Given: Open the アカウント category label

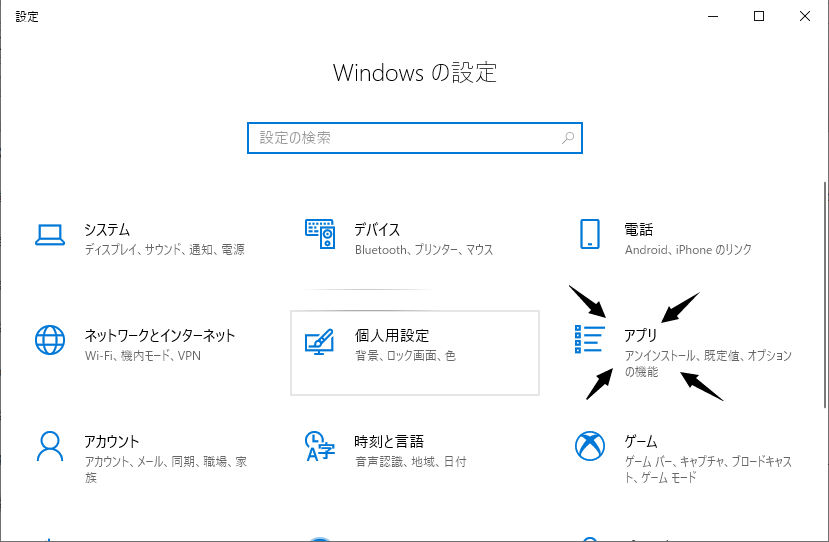Looking at the screenshot, I should click(x=112, y=442).
